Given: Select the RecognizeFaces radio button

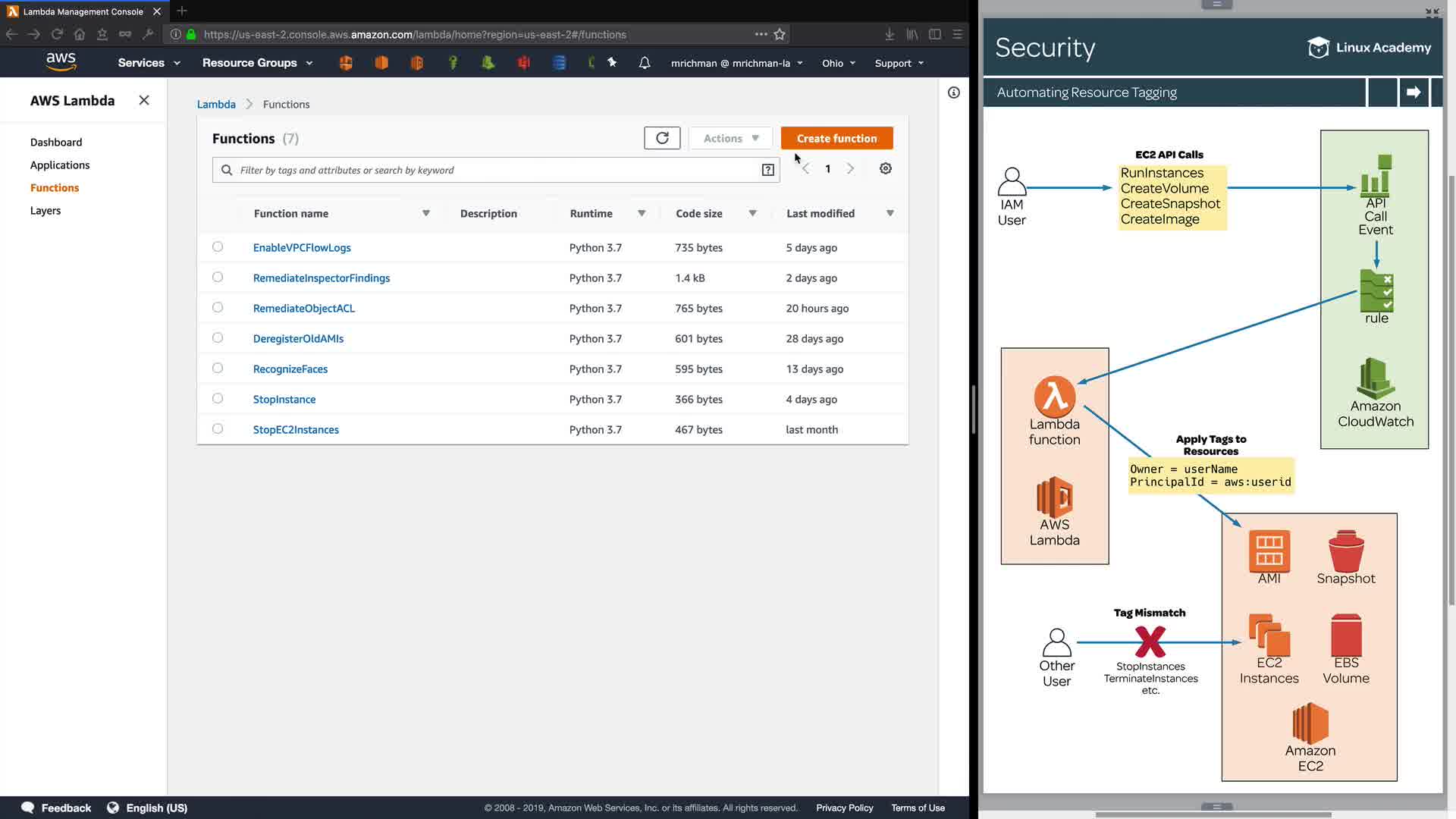Looking at the screenshot, I should click(218, 368).
